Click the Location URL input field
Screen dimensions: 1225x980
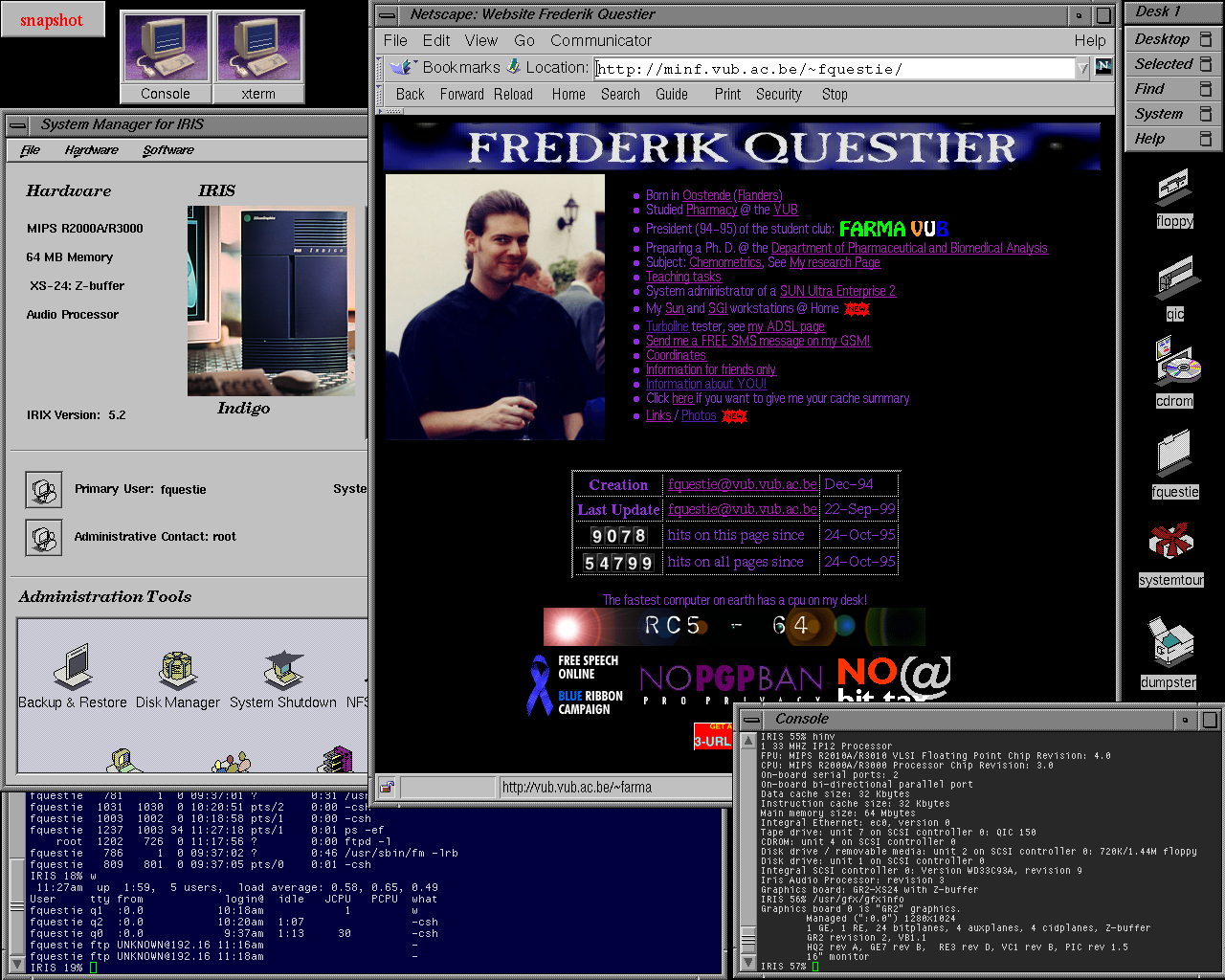click(x=833, y=68)
